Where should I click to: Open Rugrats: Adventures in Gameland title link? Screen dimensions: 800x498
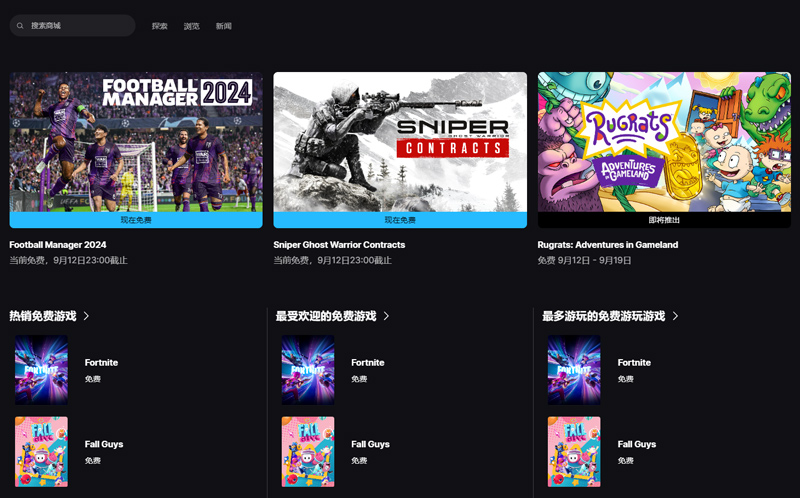pos(608,245)
